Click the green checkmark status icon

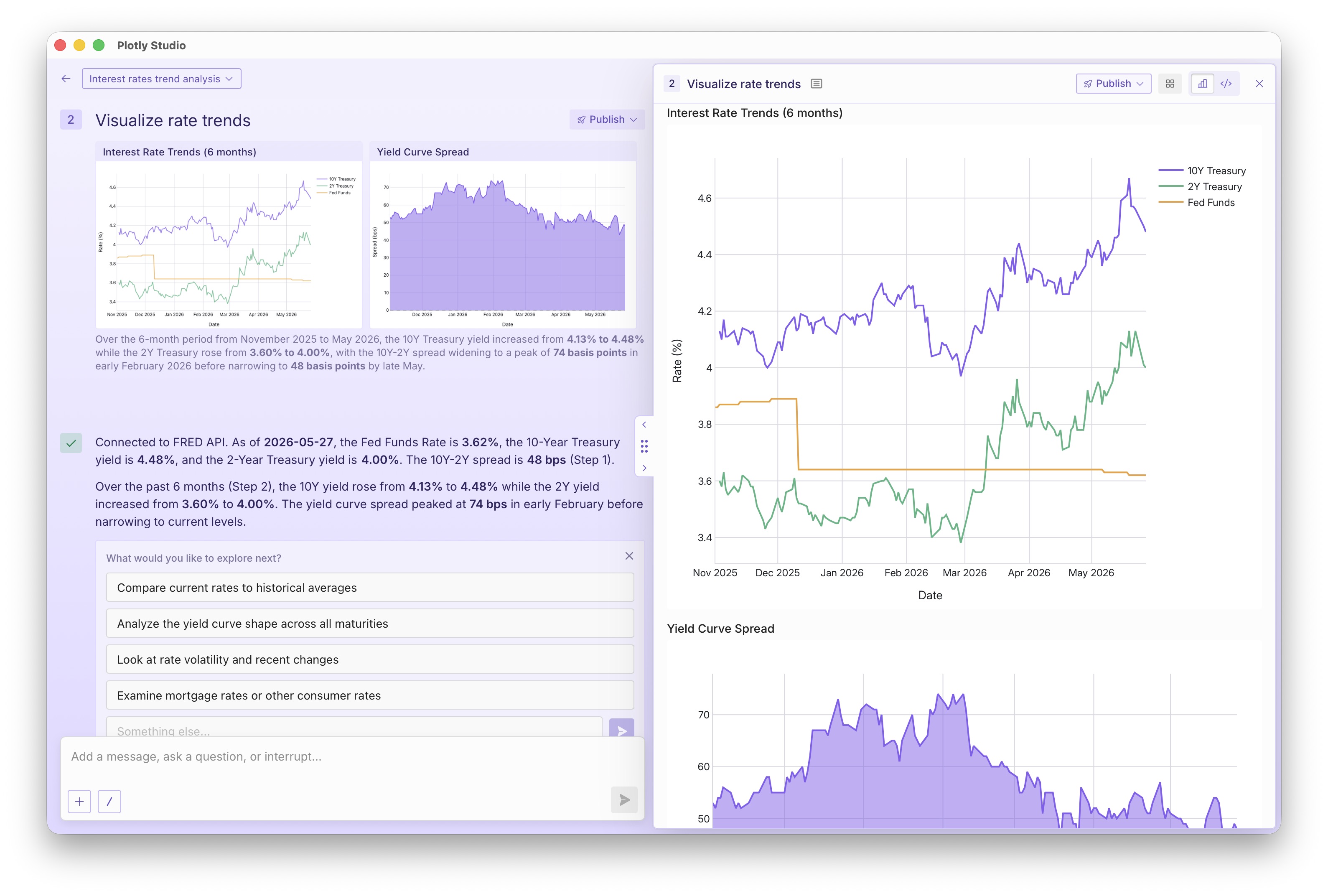tap(71, 443)
